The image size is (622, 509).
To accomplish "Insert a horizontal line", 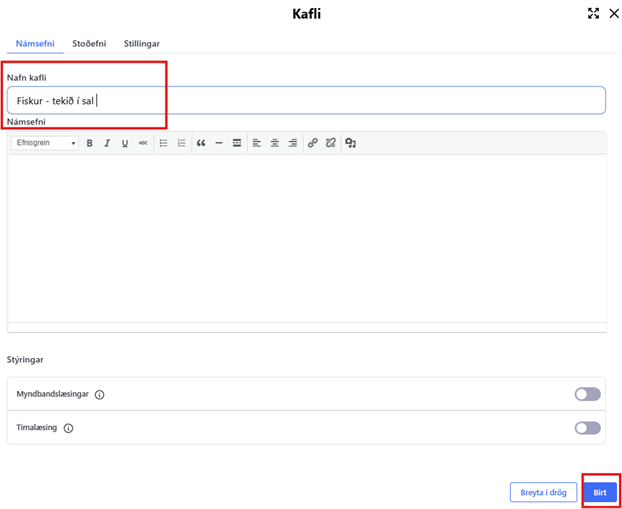I will 219,143.
